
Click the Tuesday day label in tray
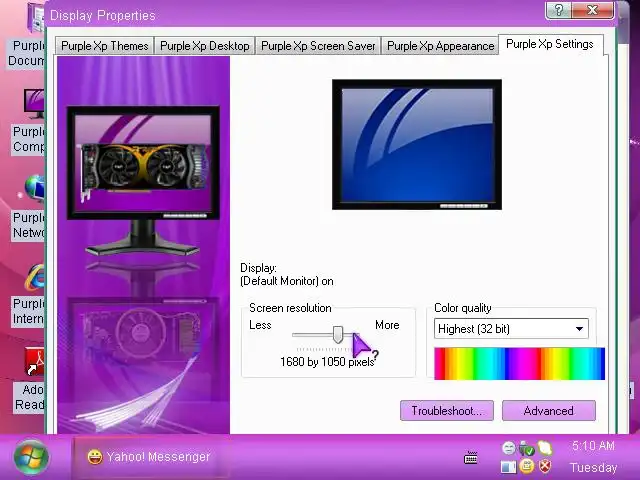(593, 467)
